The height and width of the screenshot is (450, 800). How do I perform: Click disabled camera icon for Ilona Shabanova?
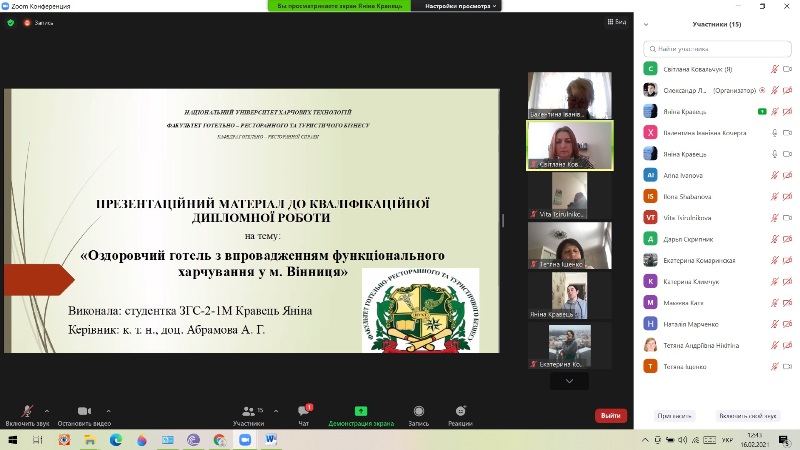(x=787, y=196)
